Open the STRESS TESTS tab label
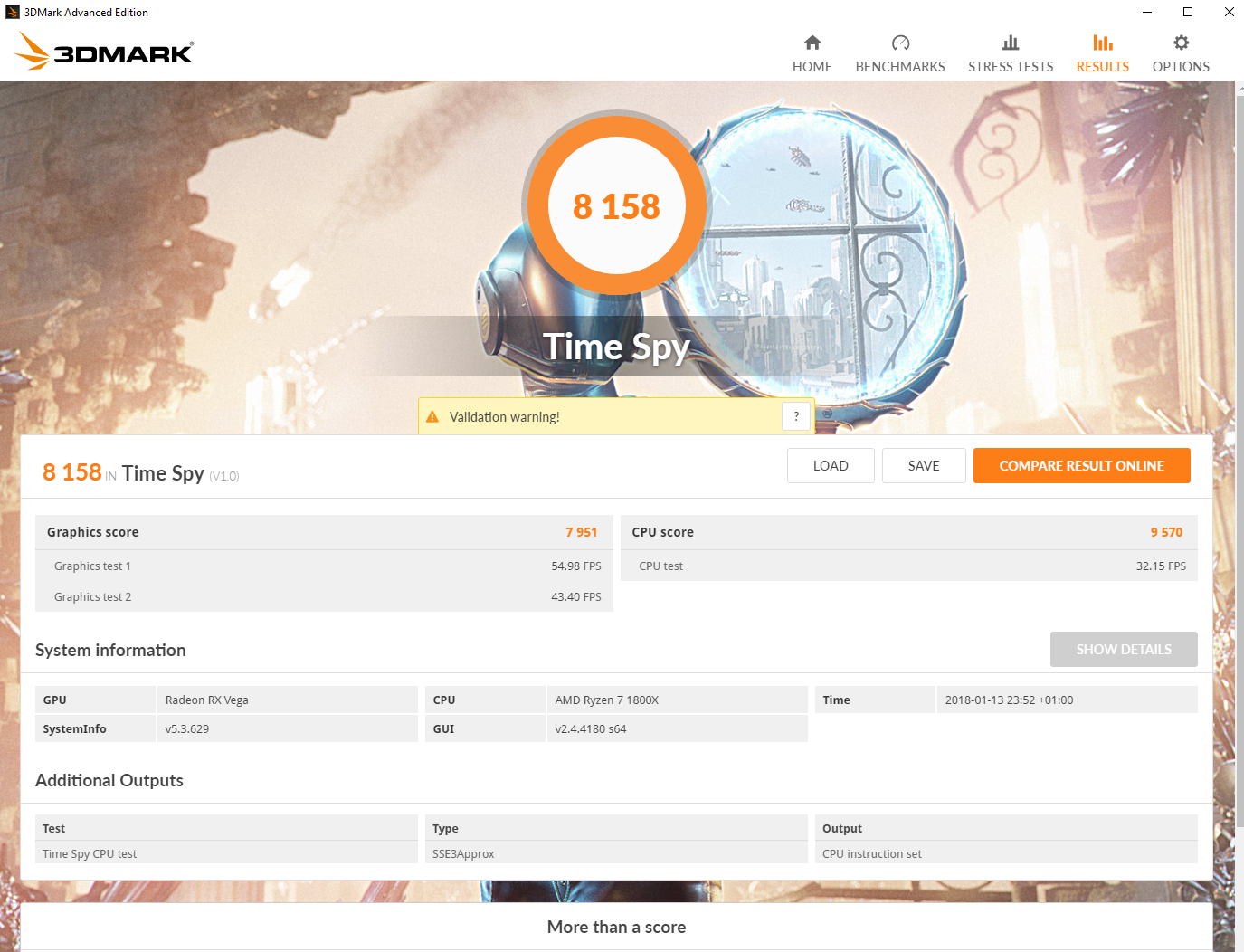Image resolution: width=1244 pixels, height=952 pixels. click(x=1011, y=67)
